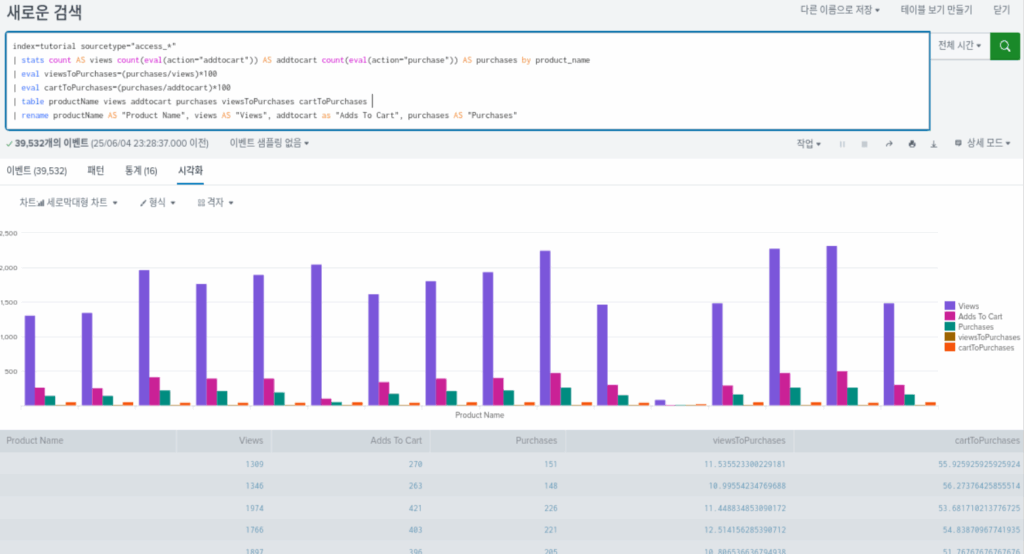This screenshot has width=1024, height=554.
Task: Click Adds To Cart value 421
Action: 415,508
